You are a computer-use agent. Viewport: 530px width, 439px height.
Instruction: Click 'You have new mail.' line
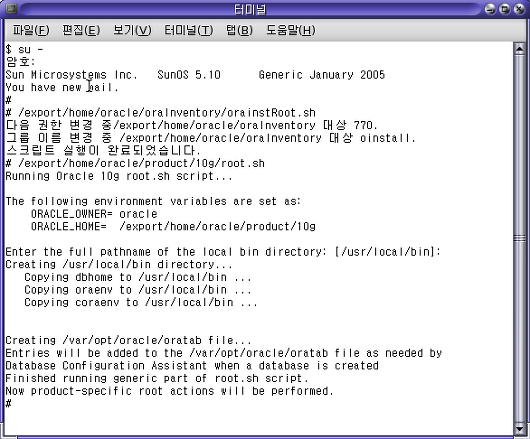62,88
